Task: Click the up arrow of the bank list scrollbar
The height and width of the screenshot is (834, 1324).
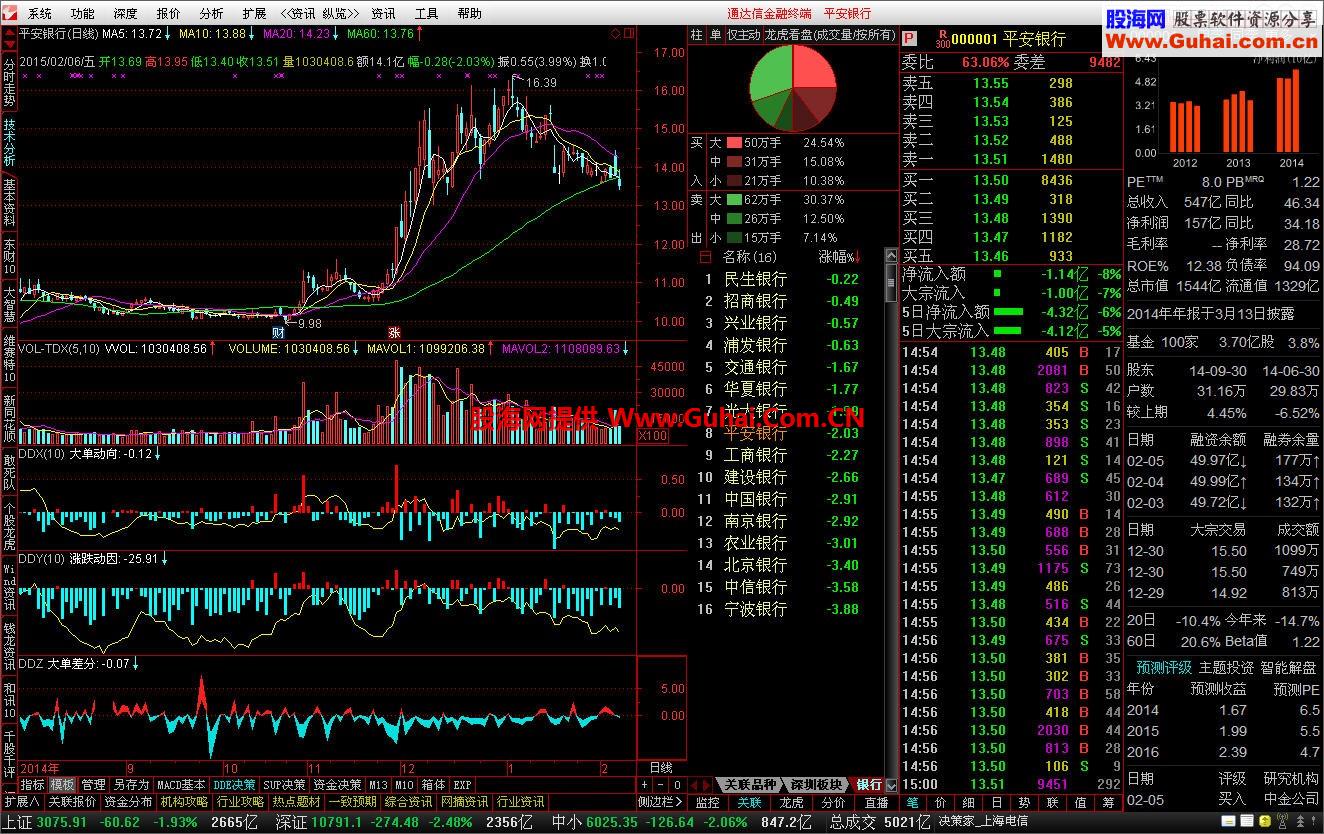Action: click(892, 258)
